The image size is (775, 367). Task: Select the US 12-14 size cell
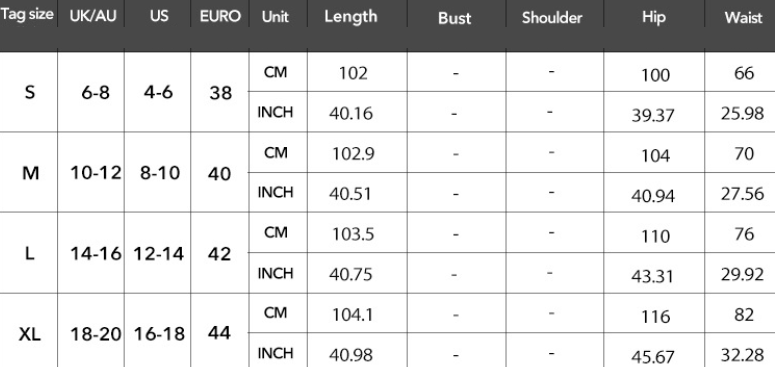pyautogui.click(x=159, y=254)
